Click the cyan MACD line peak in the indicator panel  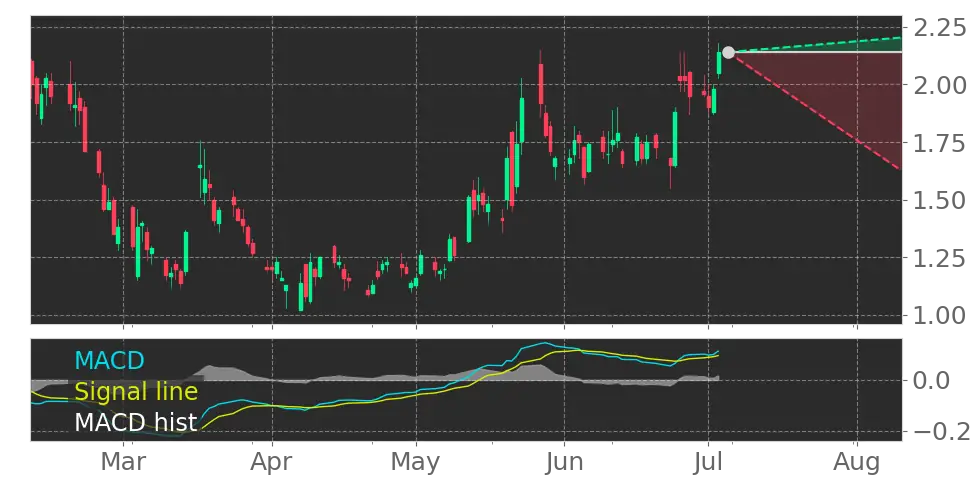point(545,344)
